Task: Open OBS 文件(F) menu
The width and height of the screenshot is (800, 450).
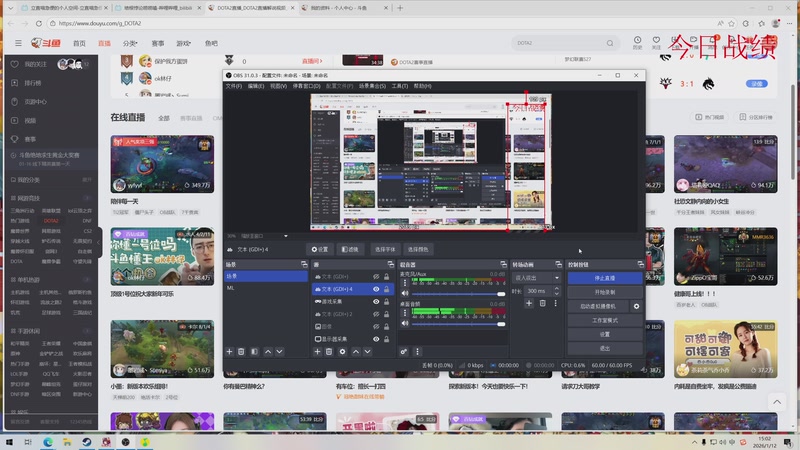Action: pos(234,86)
